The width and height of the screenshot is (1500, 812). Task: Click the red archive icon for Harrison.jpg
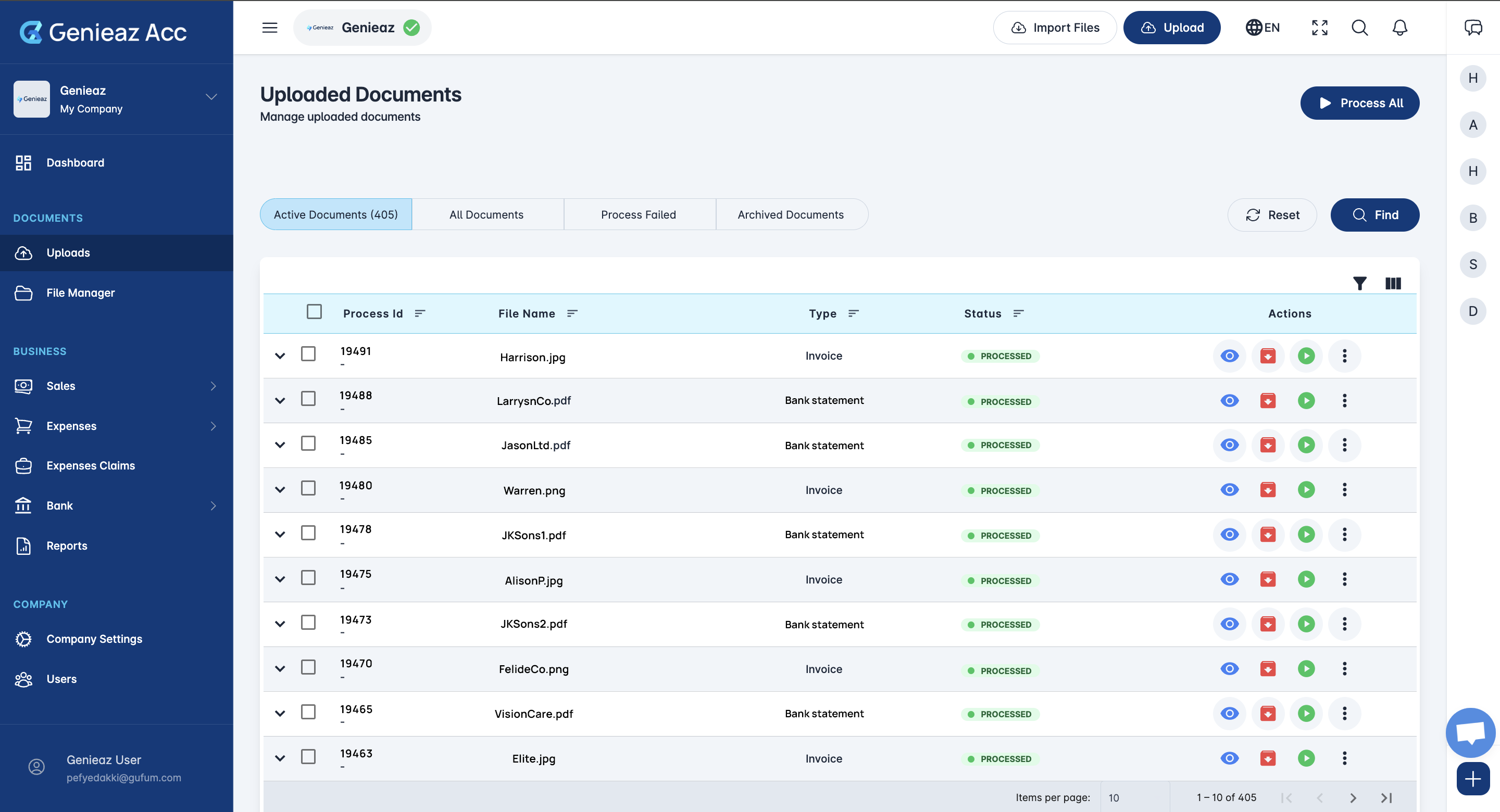1268,356
